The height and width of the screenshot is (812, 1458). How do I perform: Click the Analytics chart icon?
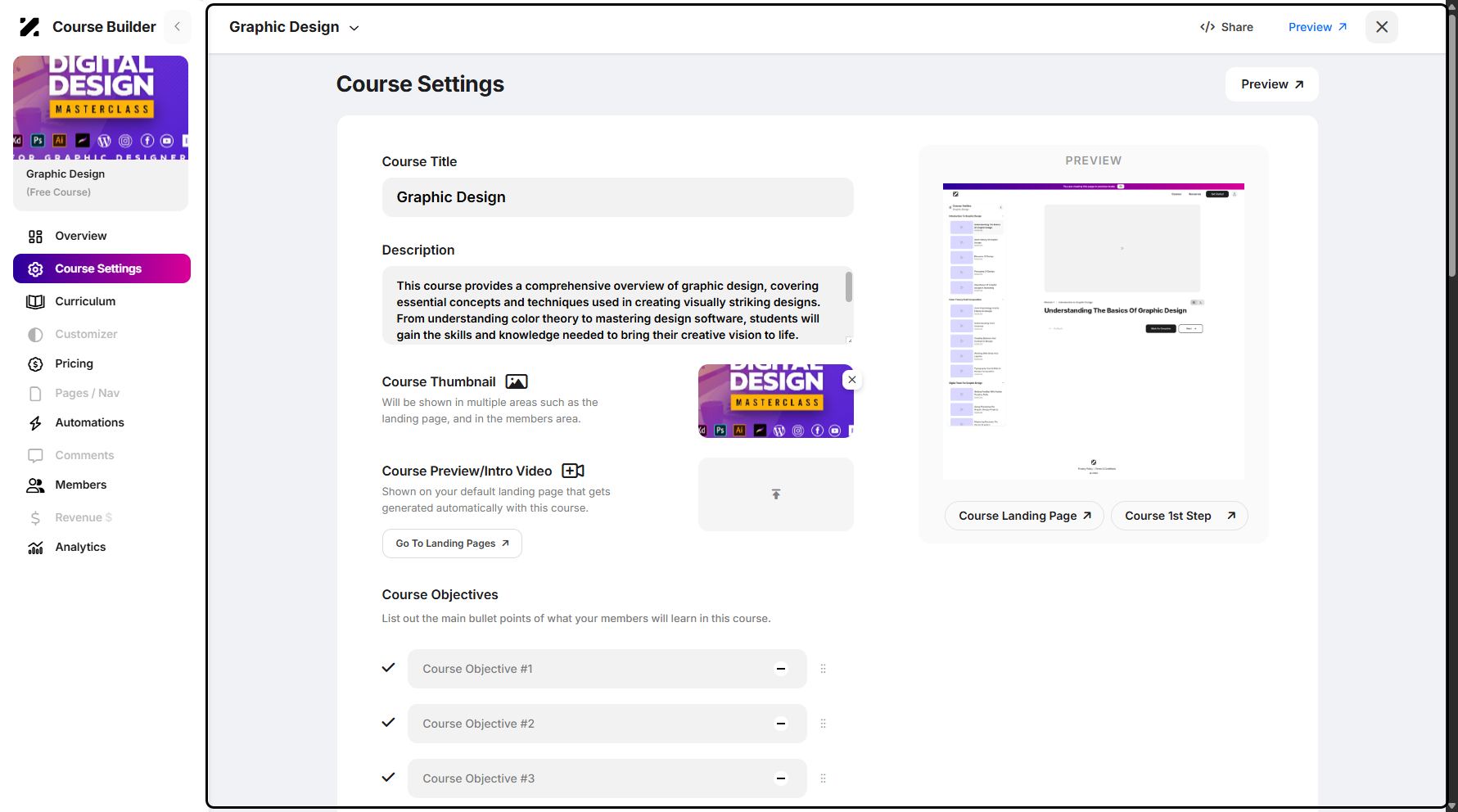coord(35,548)
